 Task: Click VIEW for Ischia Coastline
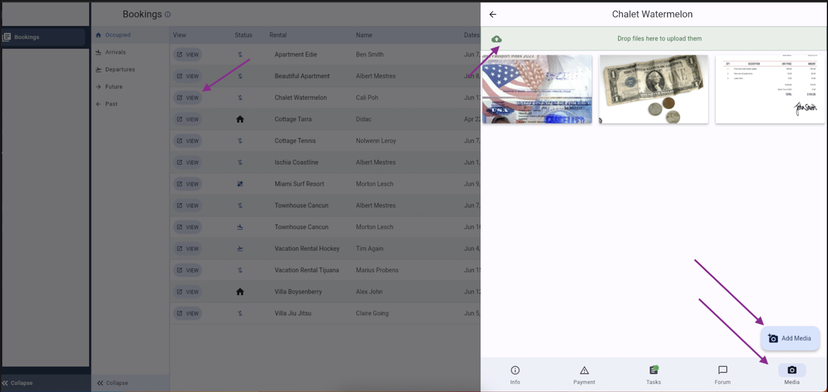(187, 162)
